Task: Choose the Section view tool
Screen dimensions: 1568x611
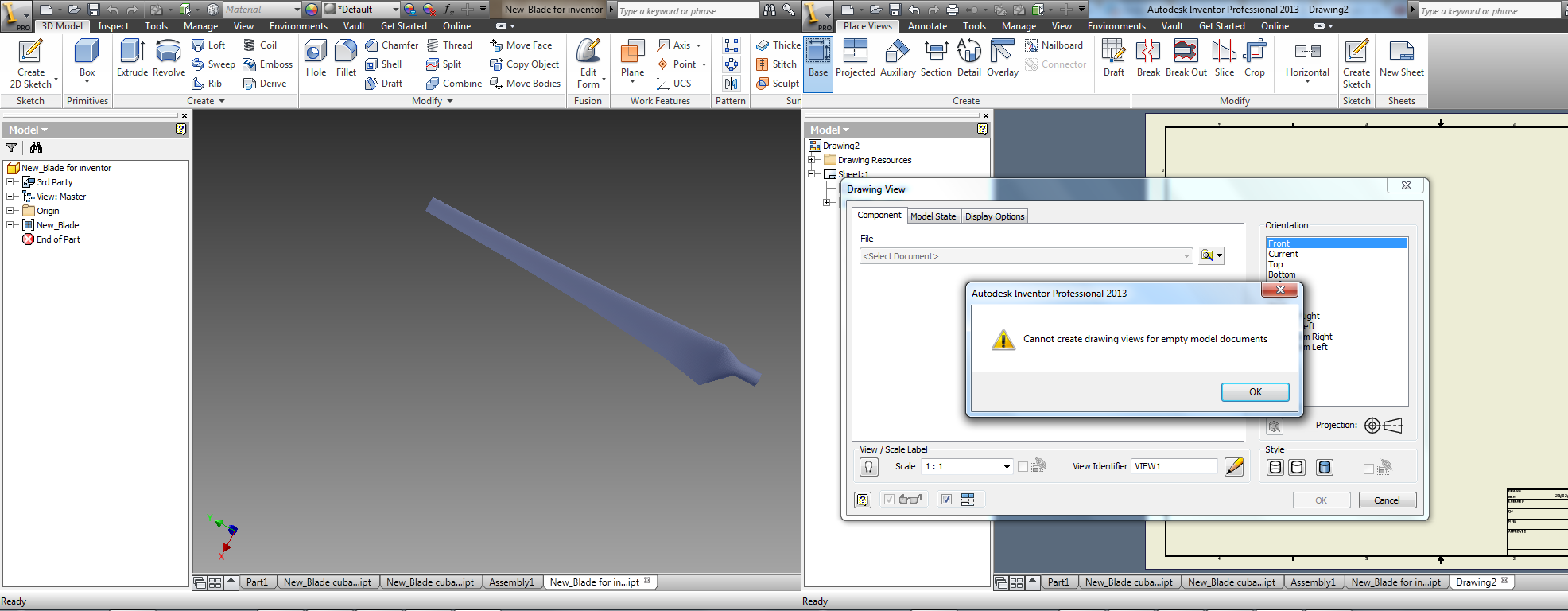Action: [x=936, y=59]
